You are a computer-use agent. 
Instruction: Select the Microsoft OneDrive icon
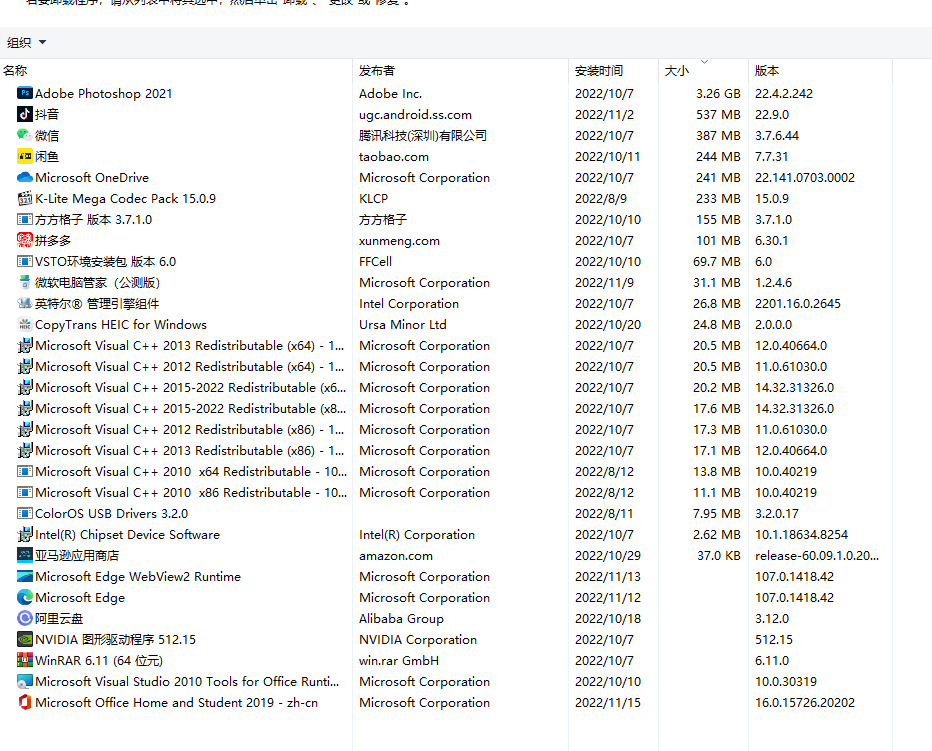click(25, 177)
